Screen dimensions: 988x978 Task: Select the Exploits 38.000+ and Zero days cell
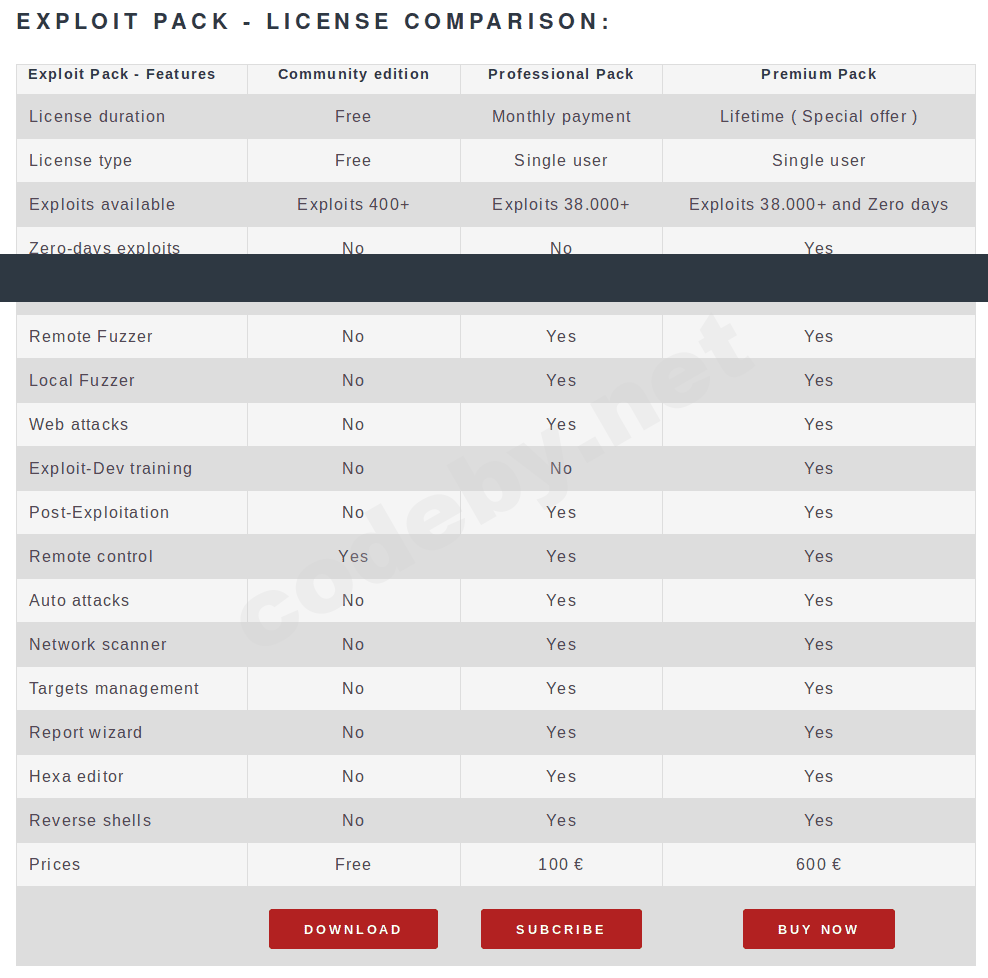pos(818,205)
